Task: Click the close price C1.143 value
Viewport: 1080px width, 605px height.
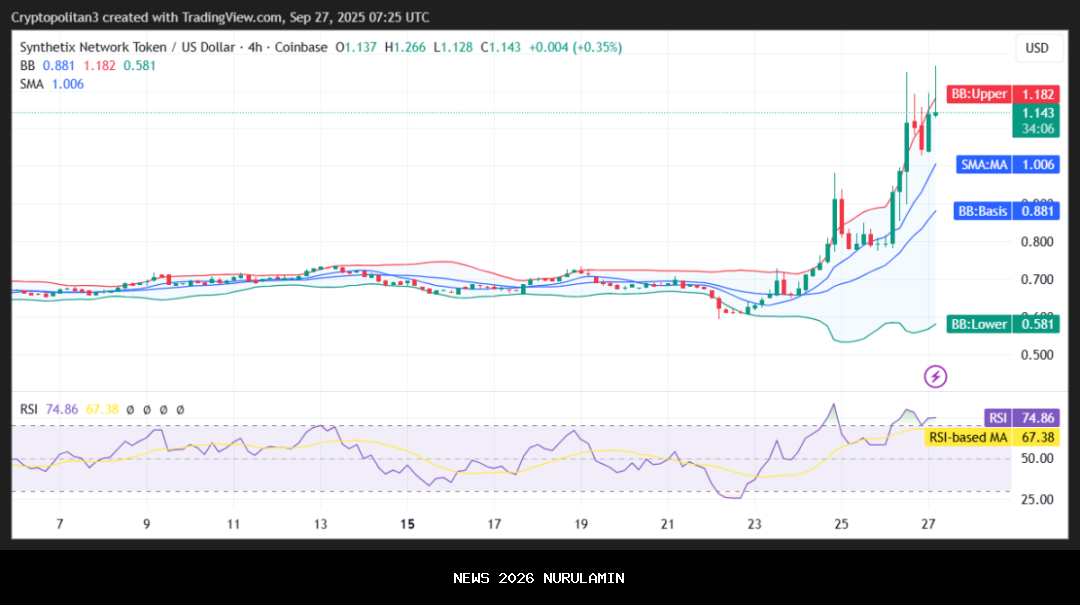Action: tap(498, 47)
